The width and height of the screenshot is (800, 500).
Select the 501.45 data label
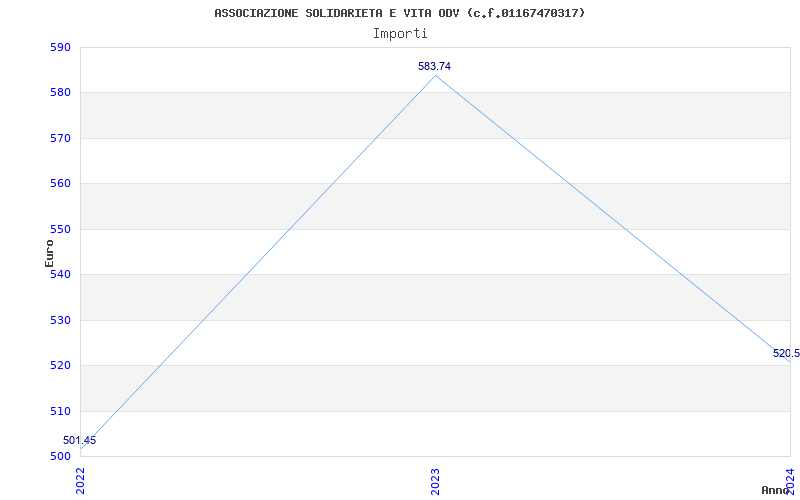click(x=80, y=440)
